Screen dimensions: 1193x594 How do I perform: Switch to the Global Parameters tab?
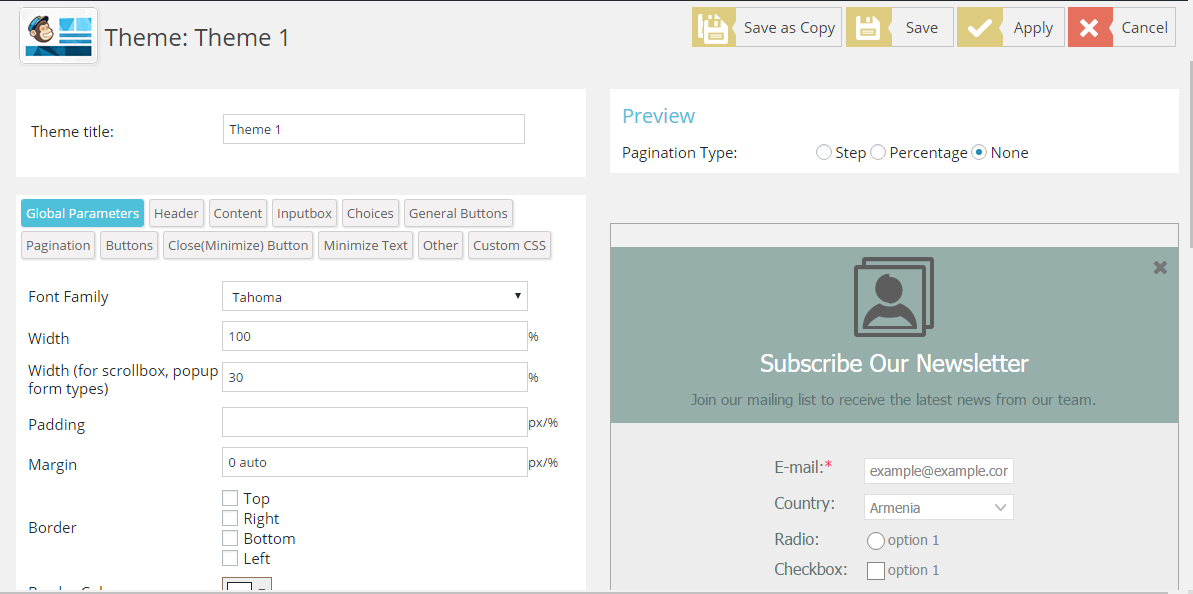click(82, 213)
